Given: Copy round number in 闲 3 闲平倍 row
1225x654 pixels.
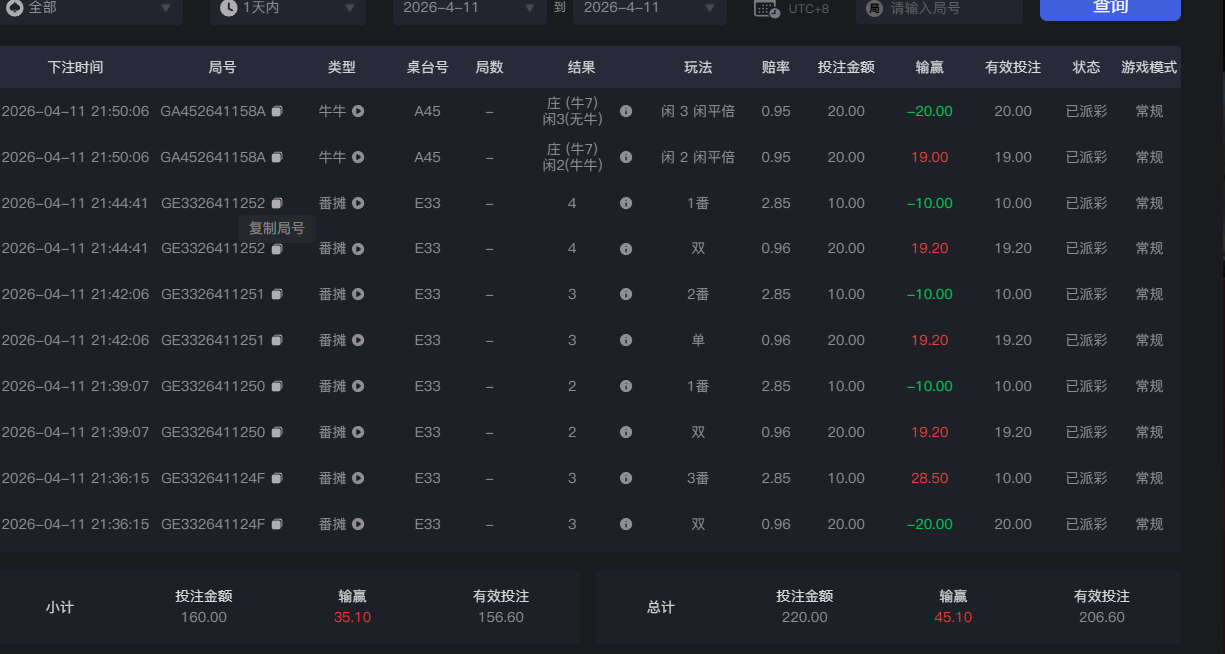Looking at the screenshot, I should tap(277, 111).
